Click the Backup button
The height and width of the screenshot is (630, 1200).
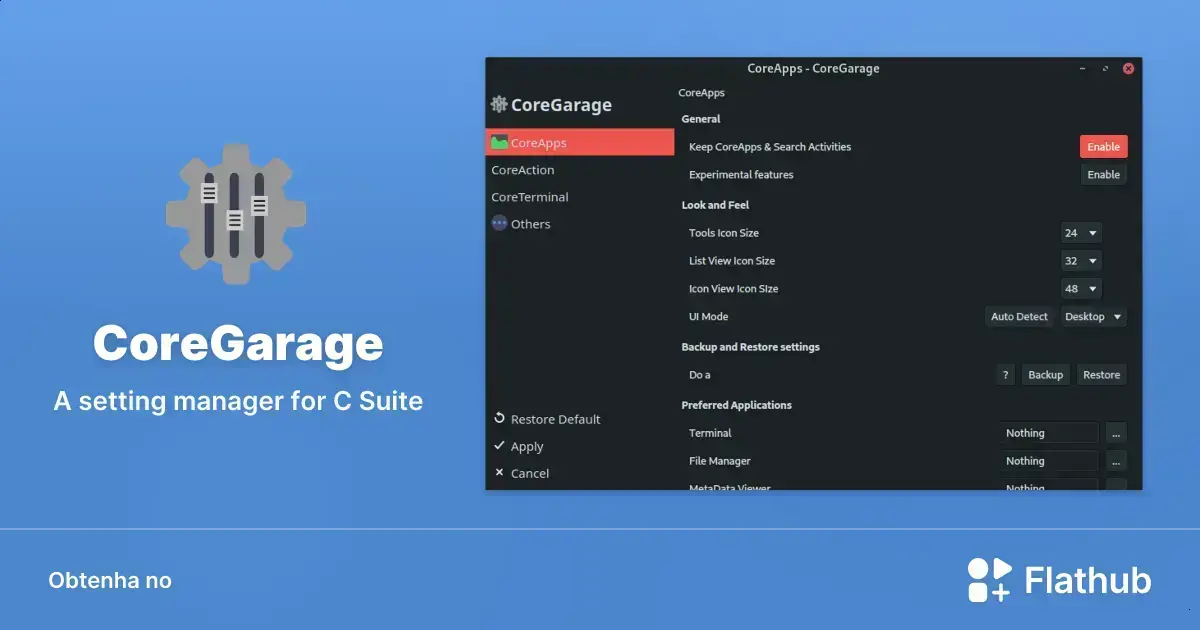point(1045,375)
